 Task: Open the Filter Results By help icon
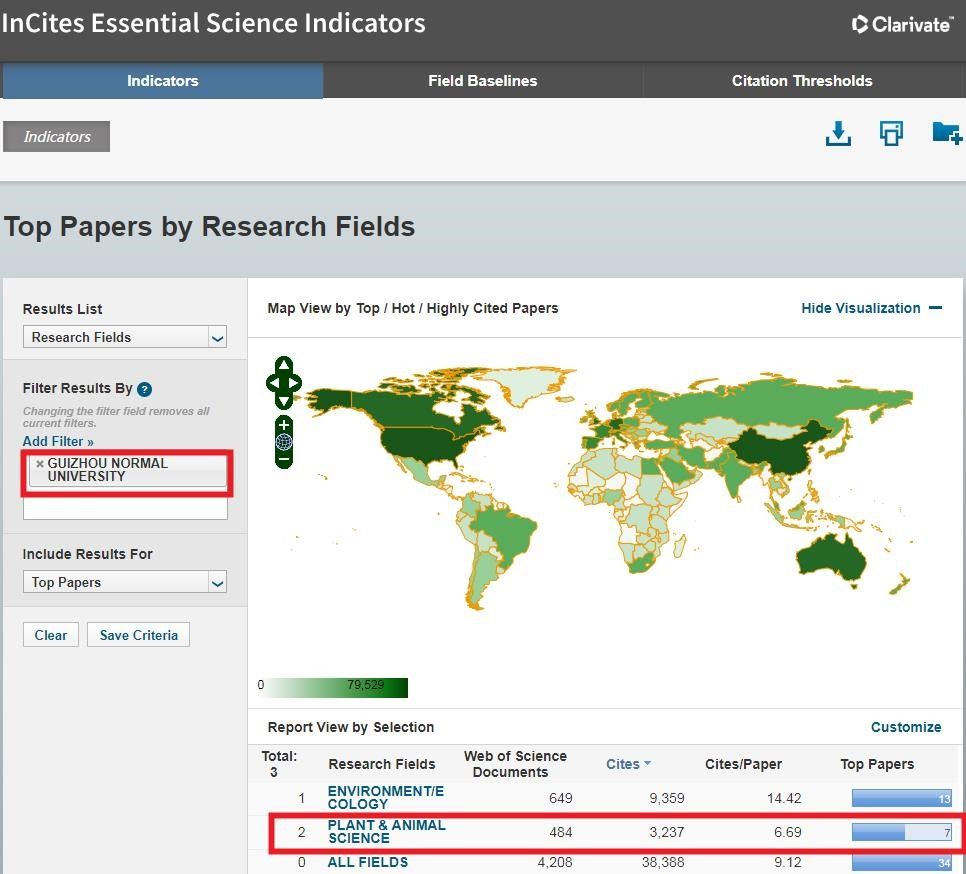[x=145, y=389]
